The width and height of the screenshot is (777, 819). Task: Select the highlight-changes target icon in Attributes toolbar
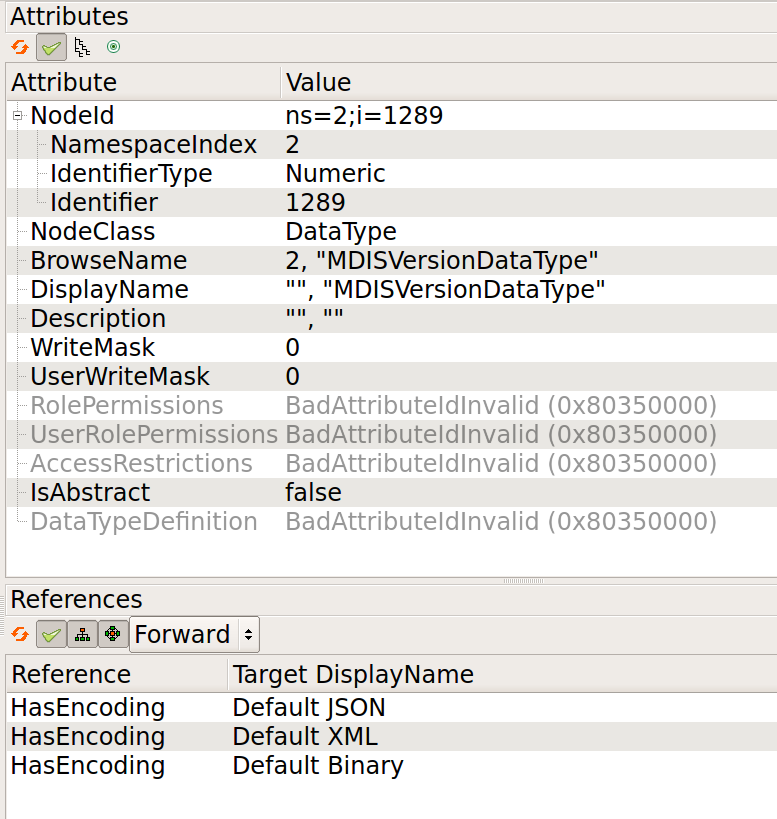pos(113,46)
